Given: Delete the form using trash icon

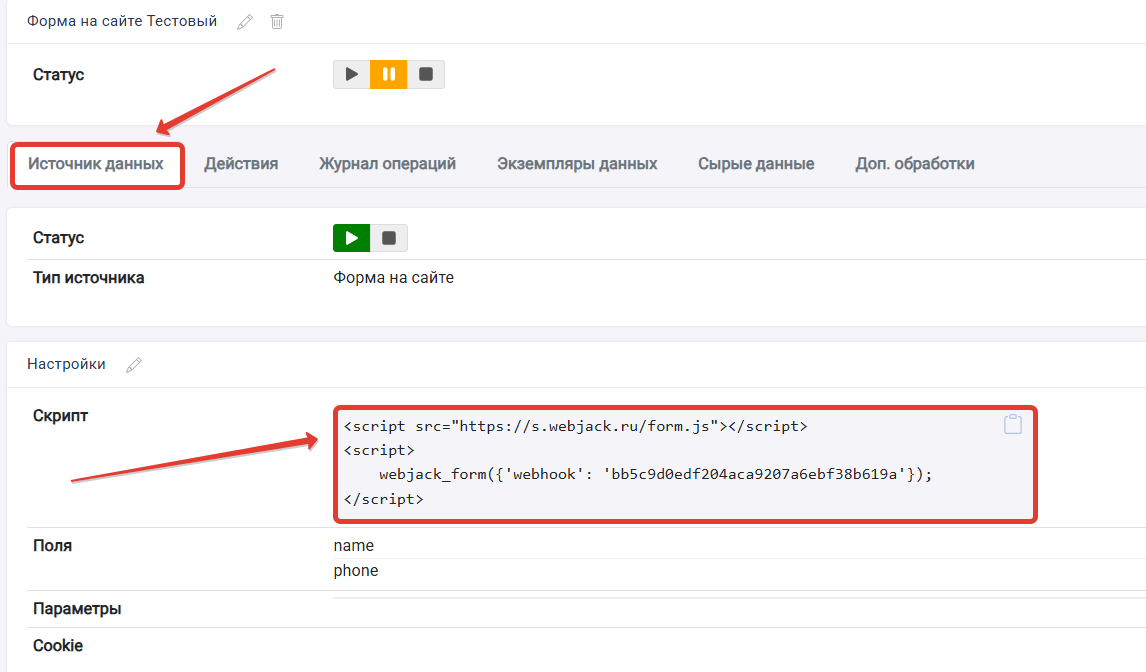Looking at the screenshot, I should [277, 22].
